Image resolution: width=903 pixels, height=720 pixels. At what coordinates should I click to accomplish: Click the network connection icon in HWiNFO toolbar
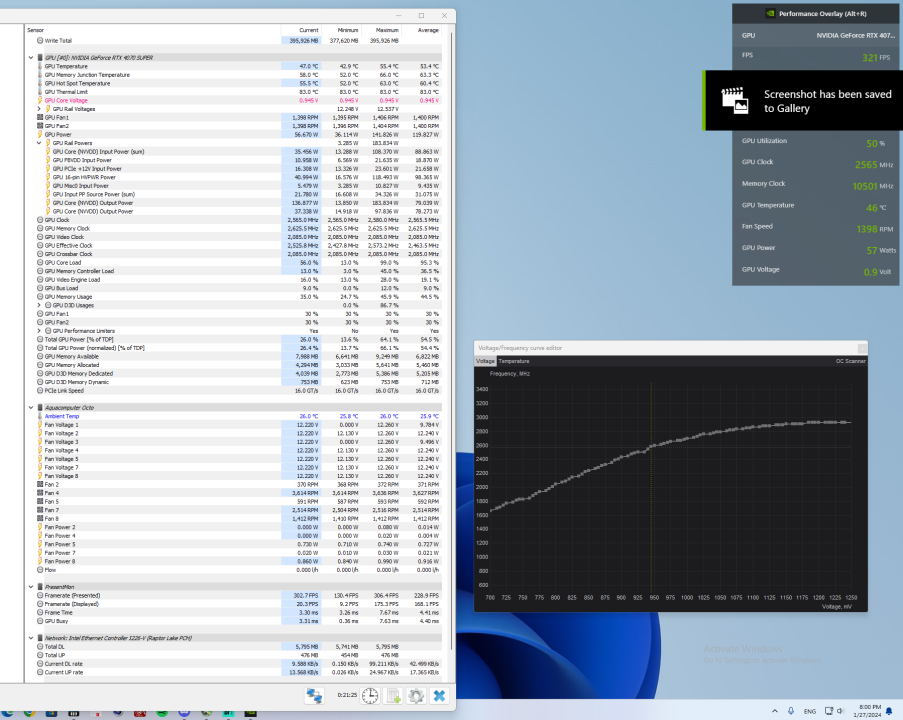(315, 695)
